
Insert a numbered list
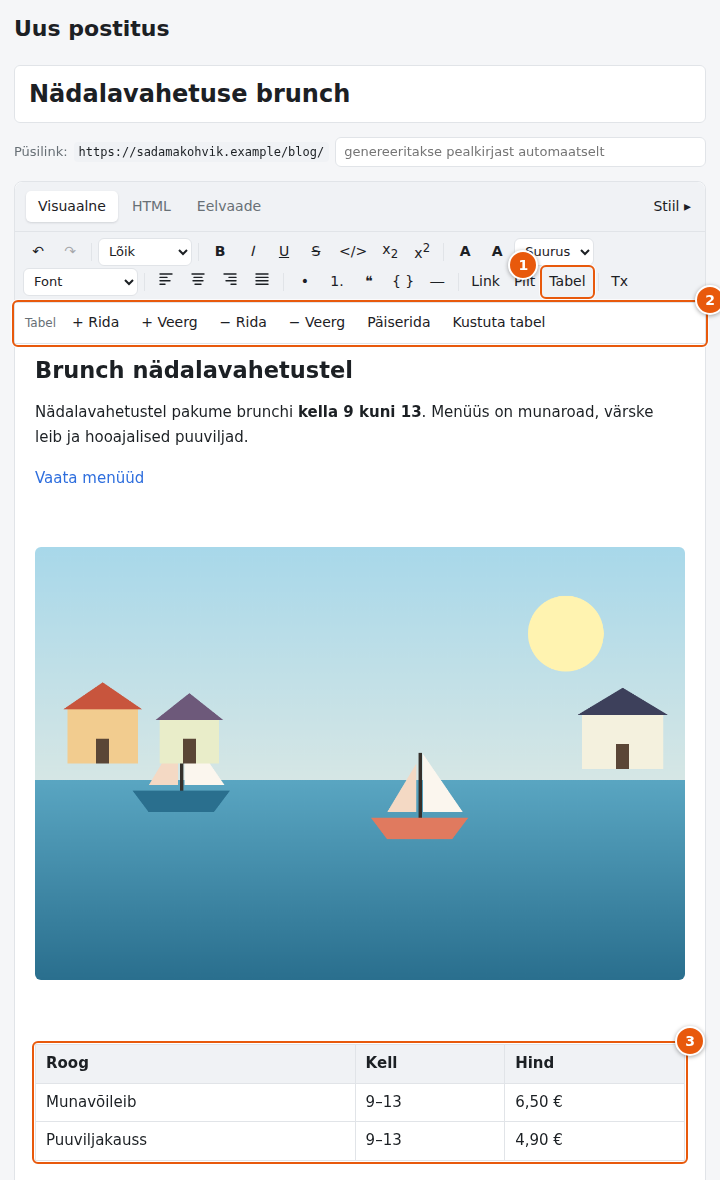[337, 281]
